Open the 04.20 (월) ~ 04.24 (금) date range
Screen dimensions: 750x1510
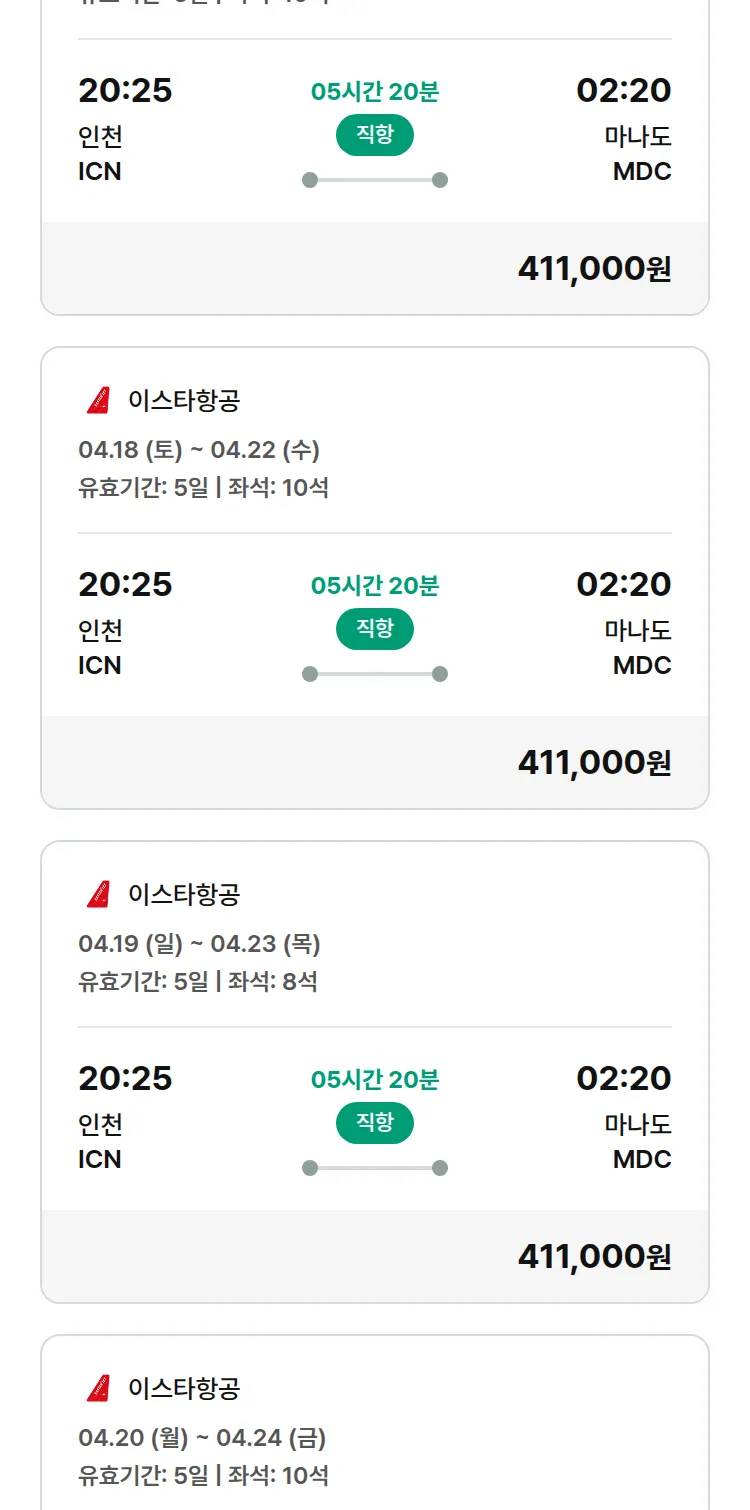coord(202,1438)
